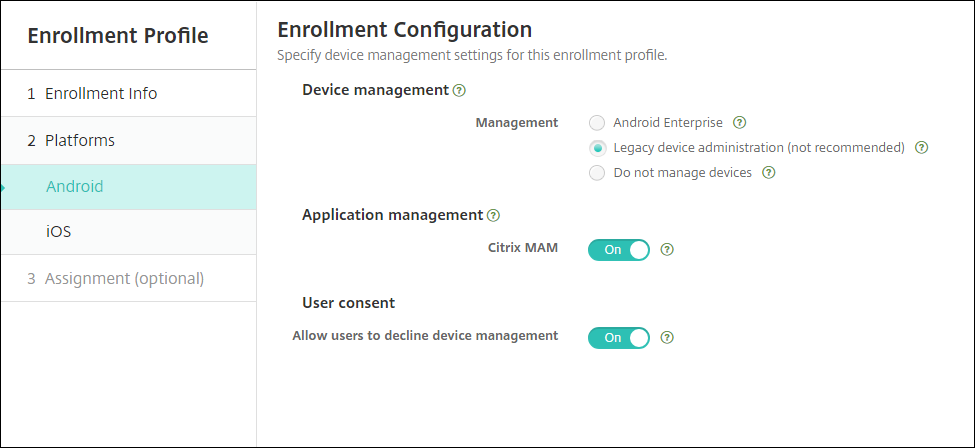The height and width of the screenshot is (448, 975).
Task: Toggle Allow users to decline device management
Action: 619,338
